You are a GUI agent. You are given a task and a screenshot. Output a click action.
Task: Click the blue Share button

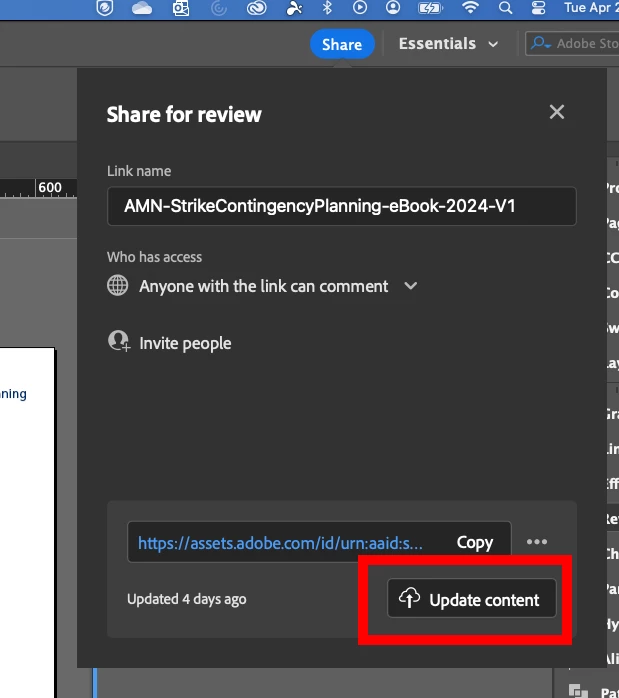pyautogui.click(x=342, y=44)
